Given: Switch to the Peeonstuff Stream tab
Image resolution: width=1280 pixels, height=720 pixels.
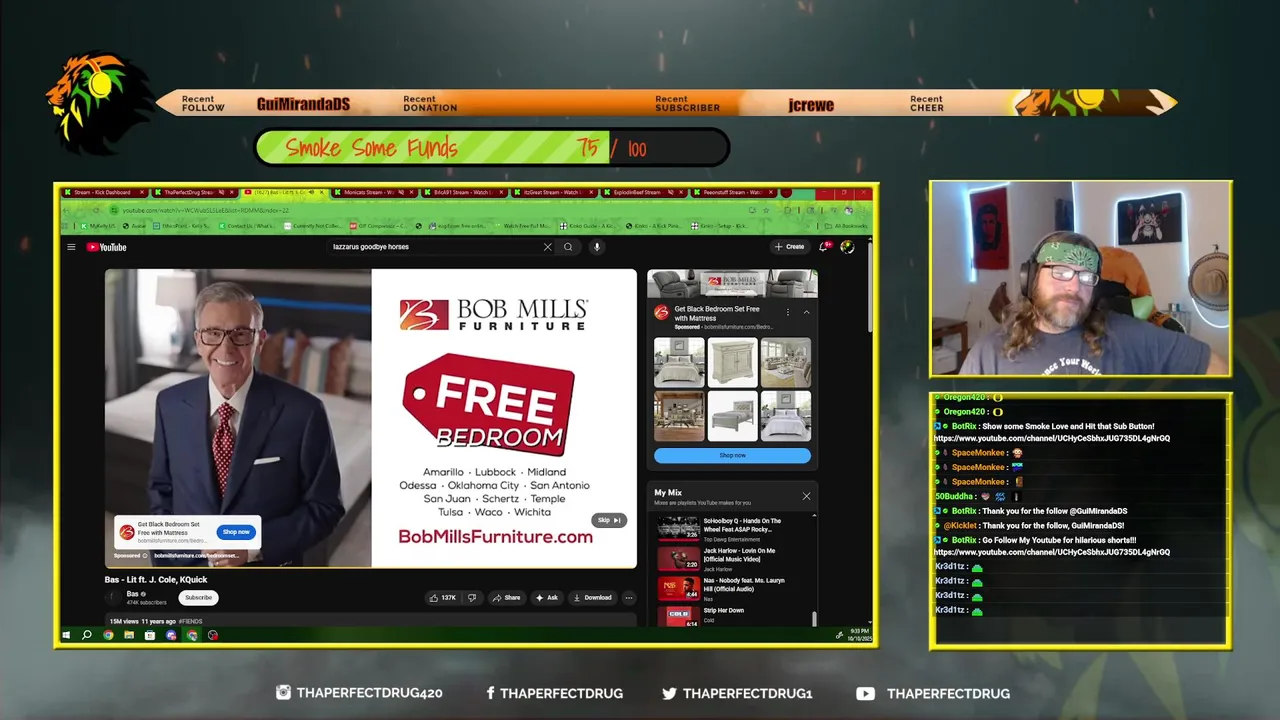Looking at the screenshot, I should coord(735,192).
